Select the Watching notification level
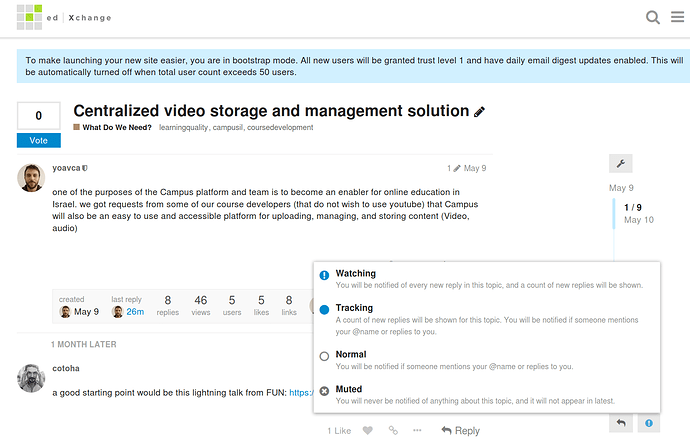Screen dimensions: 690x442 coord(355,273)
